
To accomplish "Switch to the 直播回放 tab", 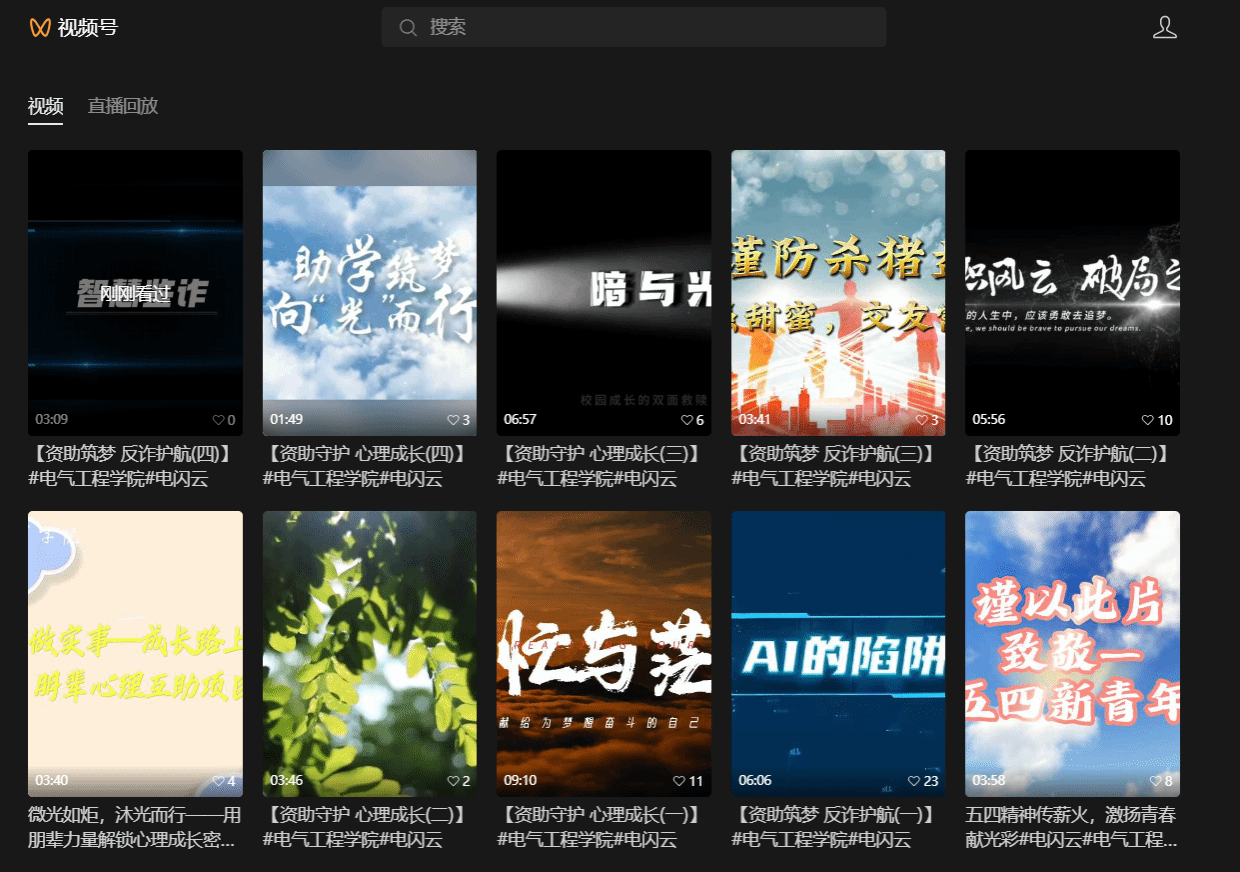I will [123, 106].
